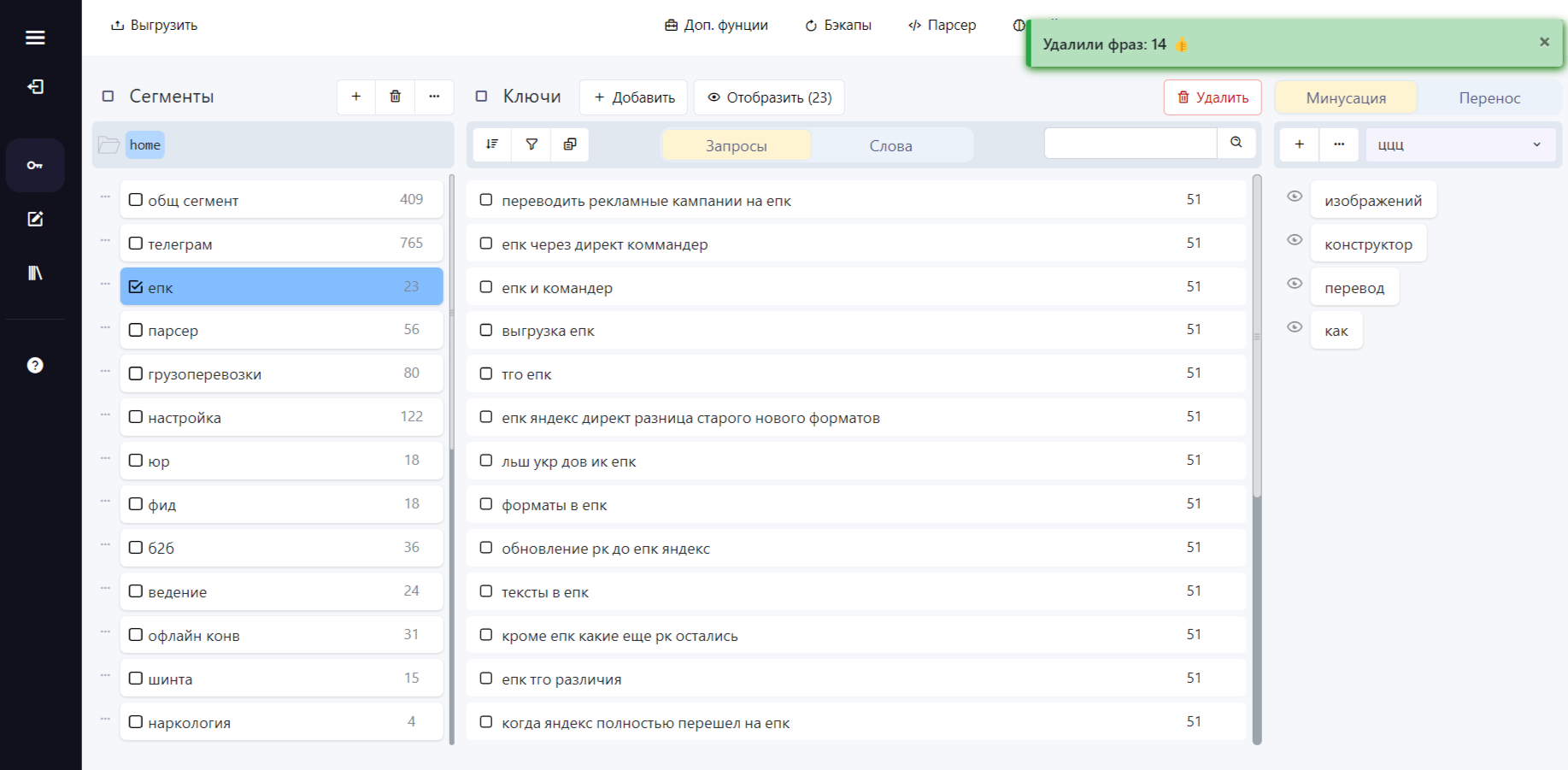The height and width of the screenshot is (770, 1568).
Task: Click the red Удалить button
Action: (x=1213, y=97)
